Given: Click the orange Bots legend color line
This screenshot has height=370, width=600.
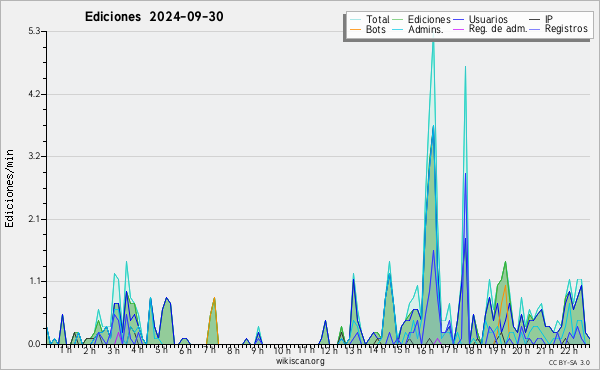Looking at the screenshot, I should (355, 29).
